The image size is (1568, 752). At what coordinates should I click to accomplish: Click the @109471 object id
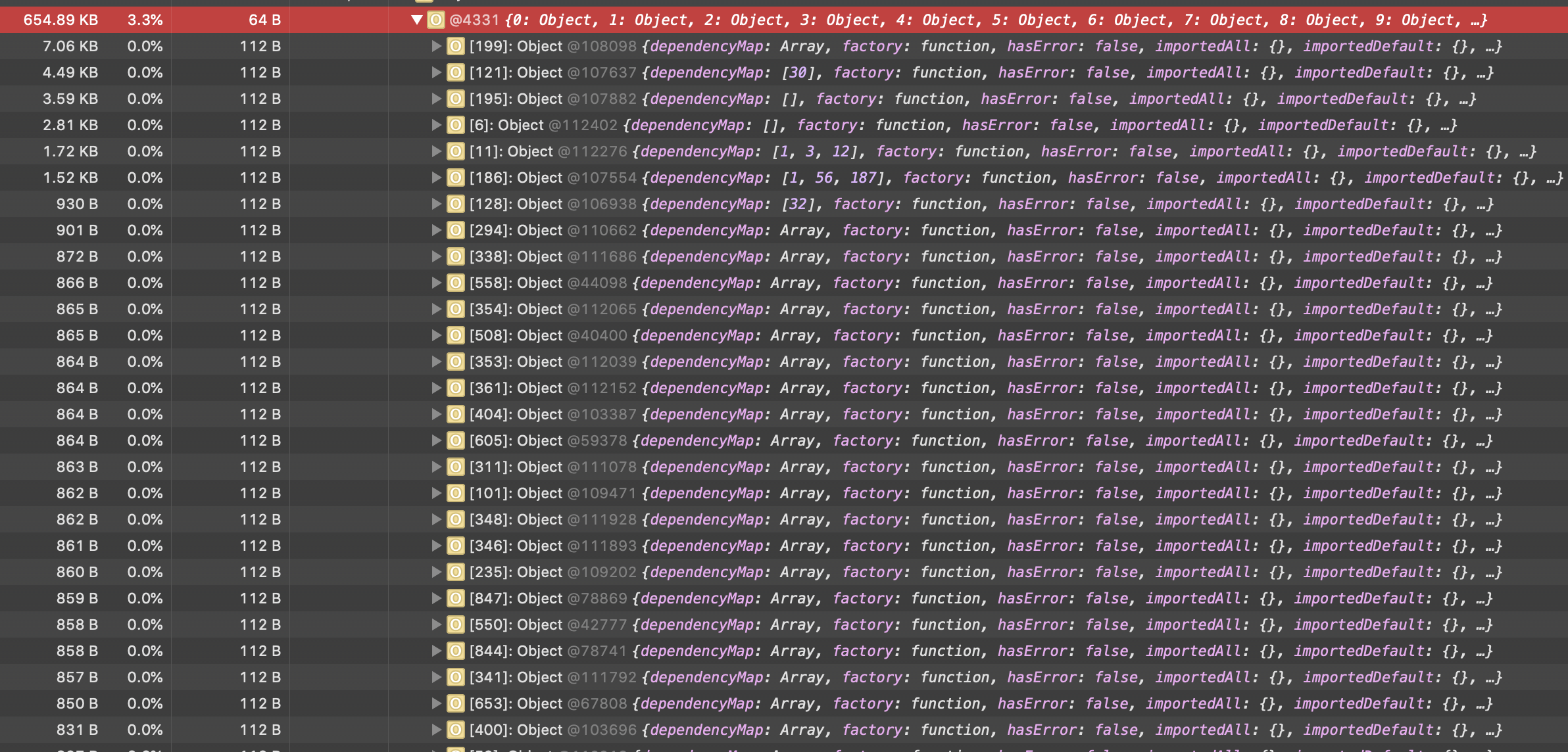coord(602,493)
